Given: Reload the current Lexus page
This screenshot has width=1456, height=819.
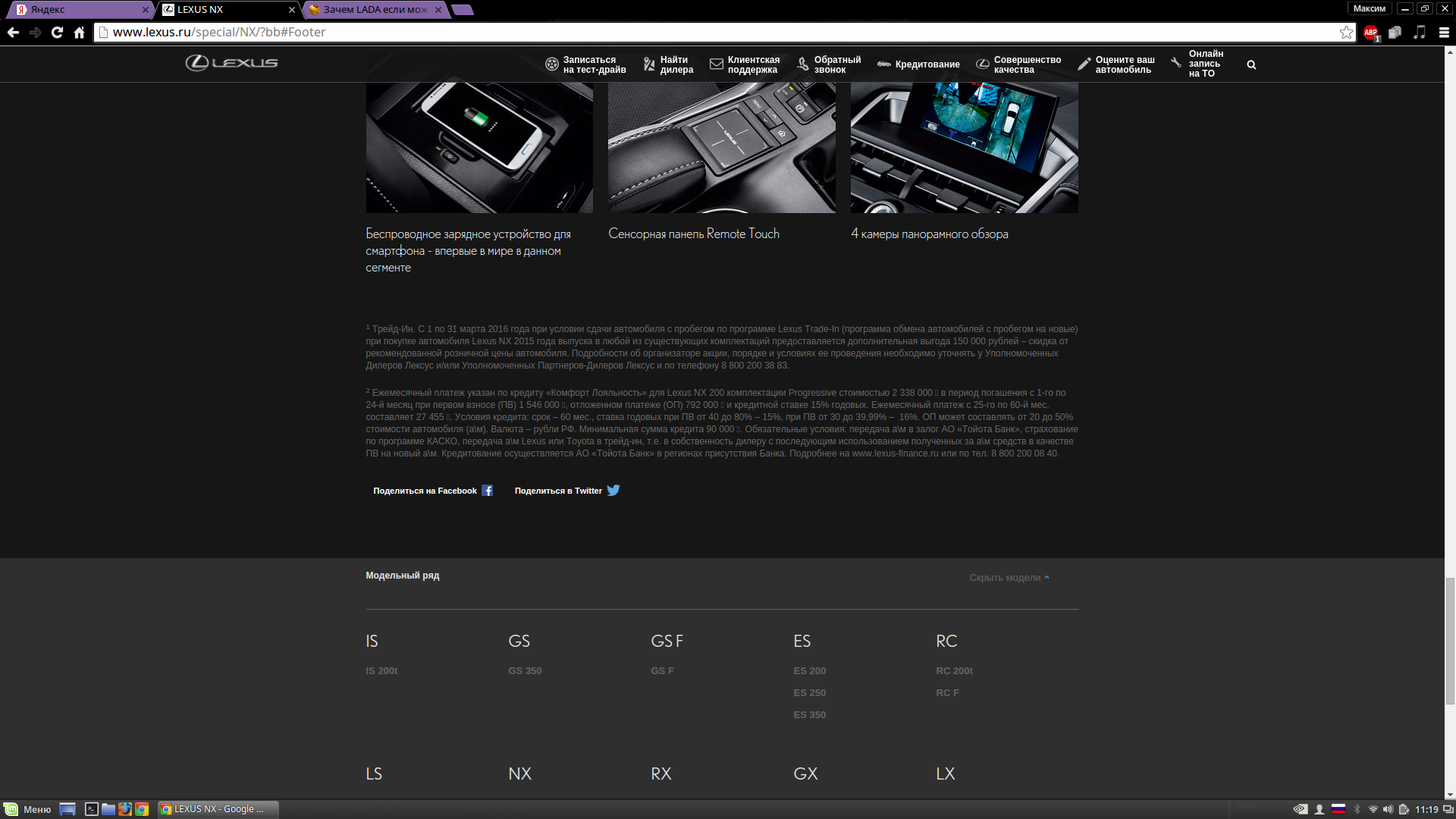Looking at the screenshot, I should pyautogui.click(x=57, y=32).
